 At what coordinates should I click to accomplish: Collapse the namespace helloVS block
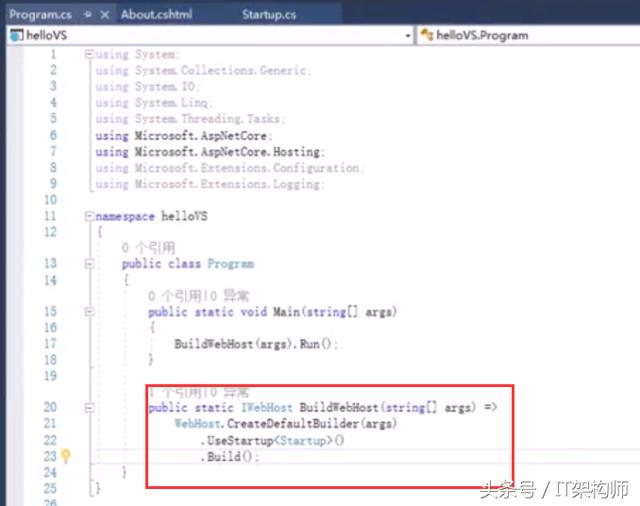[89, 216]
